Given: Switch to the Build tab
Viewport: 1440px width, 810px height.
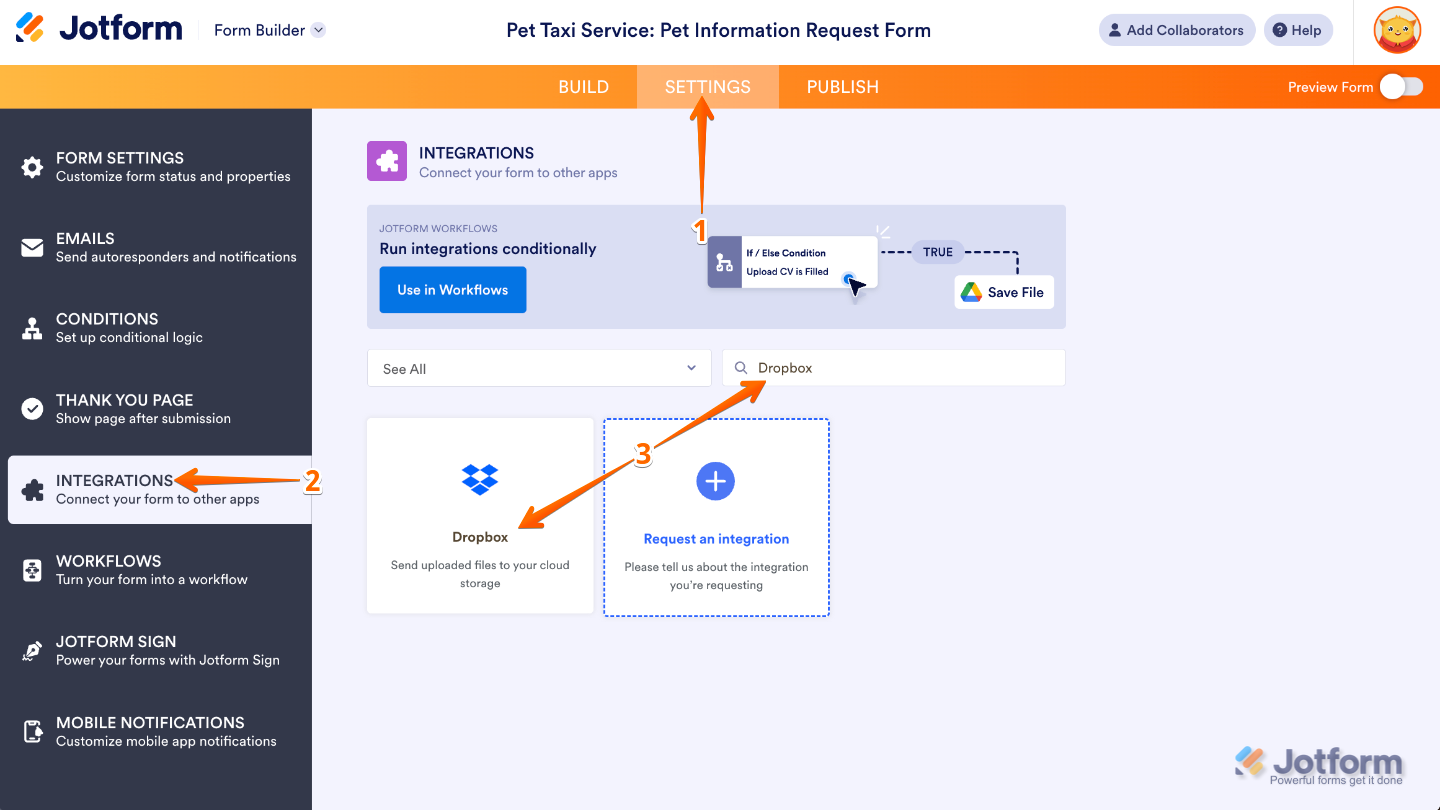Looking at the screenshot, I should [x=583, y=87].
